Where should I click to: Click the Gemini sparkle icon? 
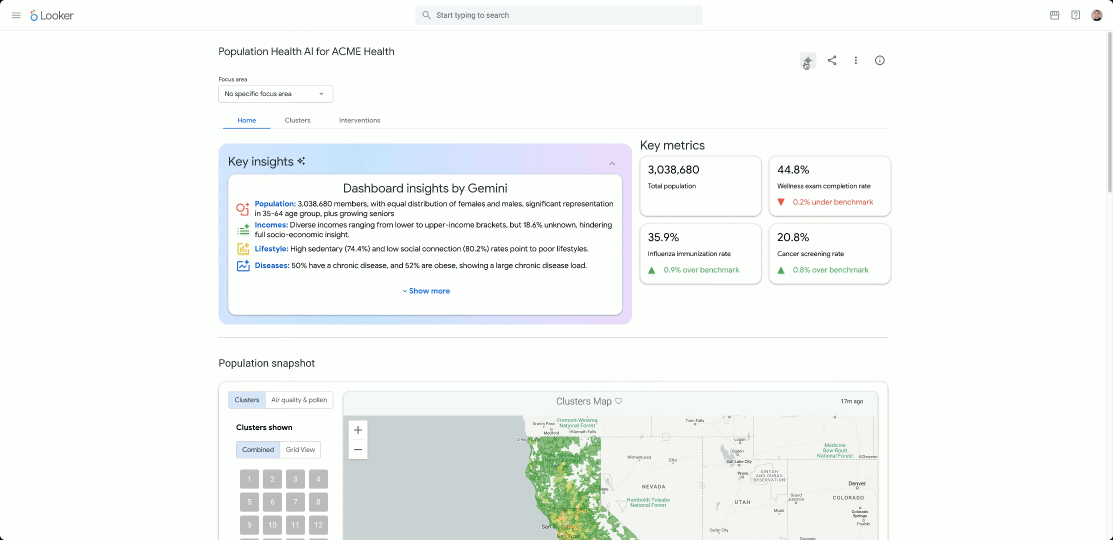pyautogui.click(x=807, y=61)
